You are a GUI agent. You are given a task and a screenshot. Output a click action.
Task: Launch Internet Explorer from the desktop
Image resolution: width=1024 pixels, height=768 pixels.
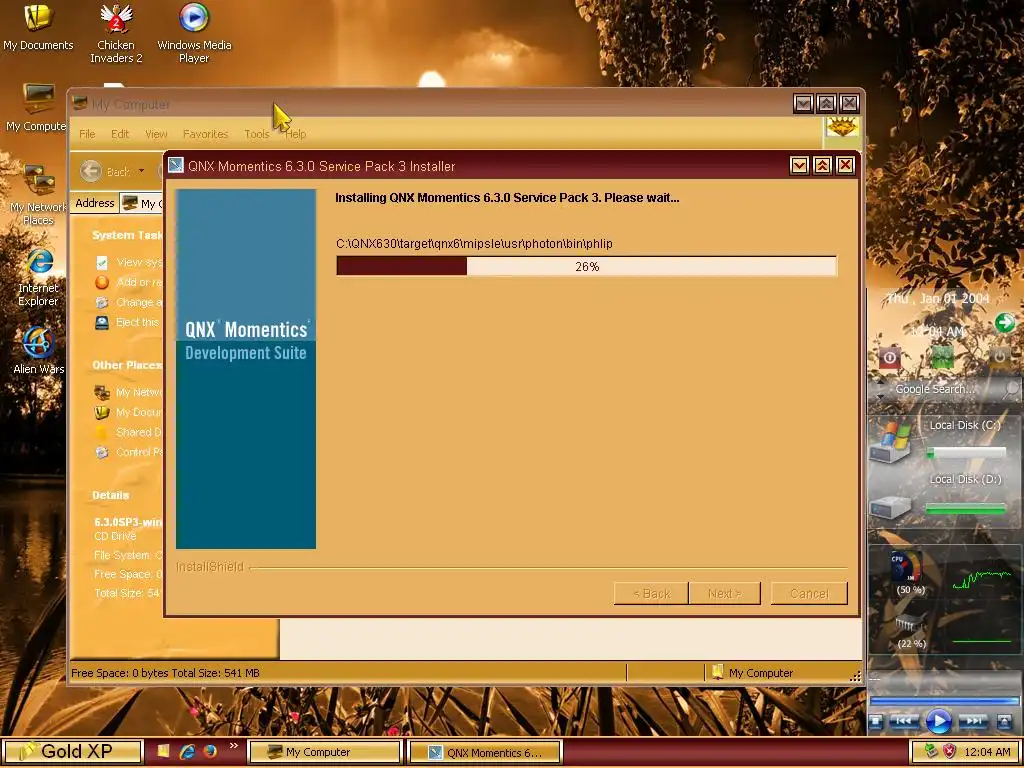tap(38, 278)
